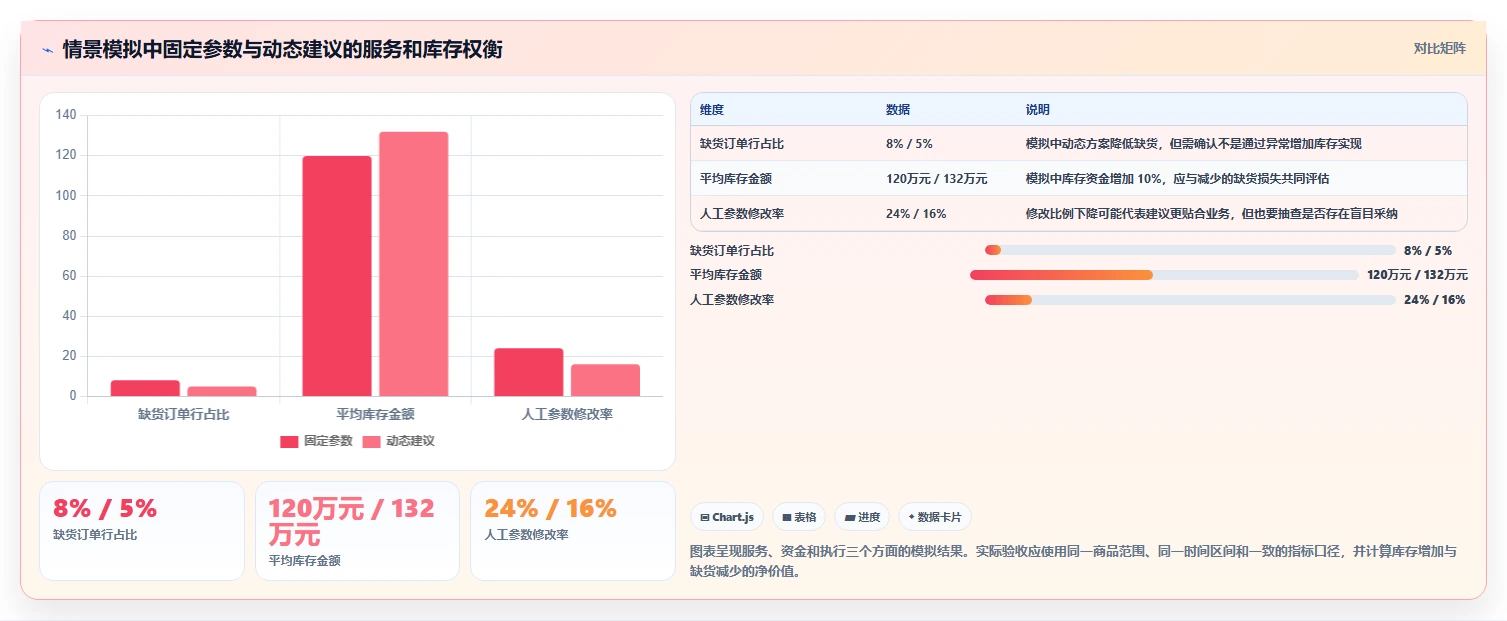1507x621 pixels.
Task: Click the 动态建议 bar for 平均库存金额
Action: point(414,264)
